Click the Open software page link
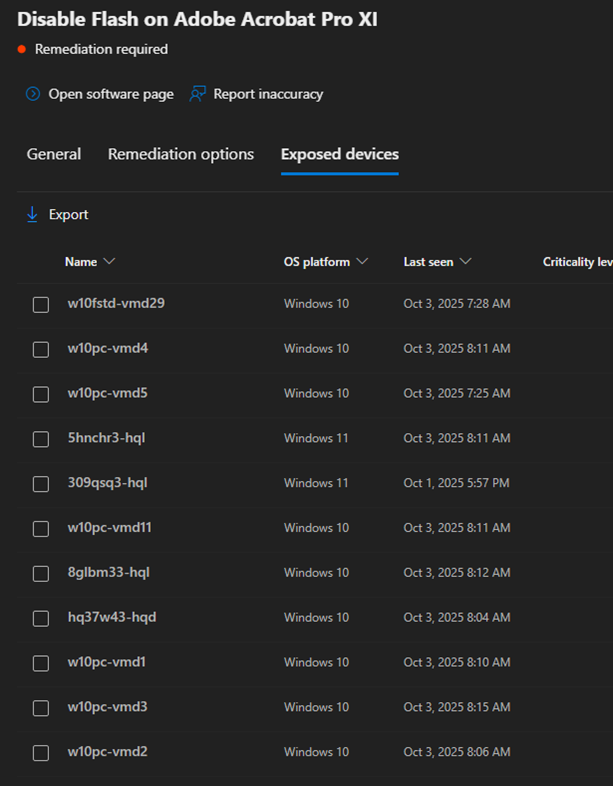This screenshot has height=786, width=613. [x=111, y=94]
